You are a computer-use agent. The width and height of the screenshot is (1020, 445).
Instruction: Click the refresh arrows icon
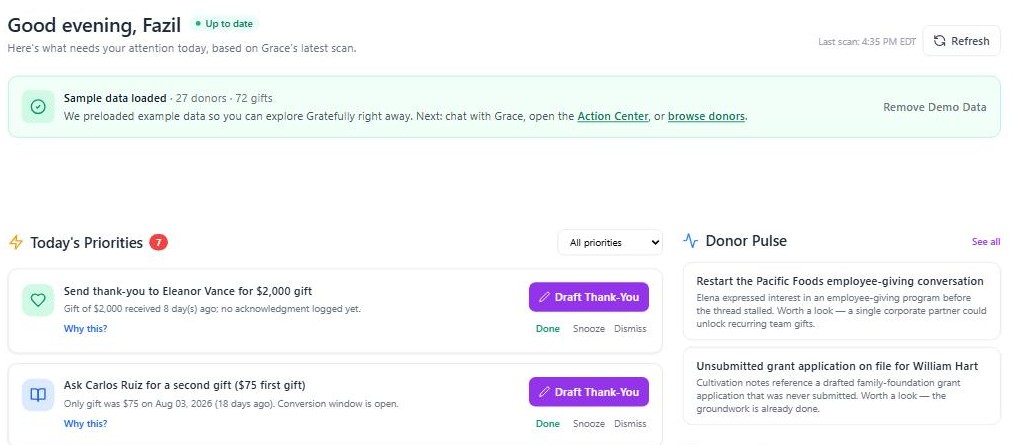939,41
